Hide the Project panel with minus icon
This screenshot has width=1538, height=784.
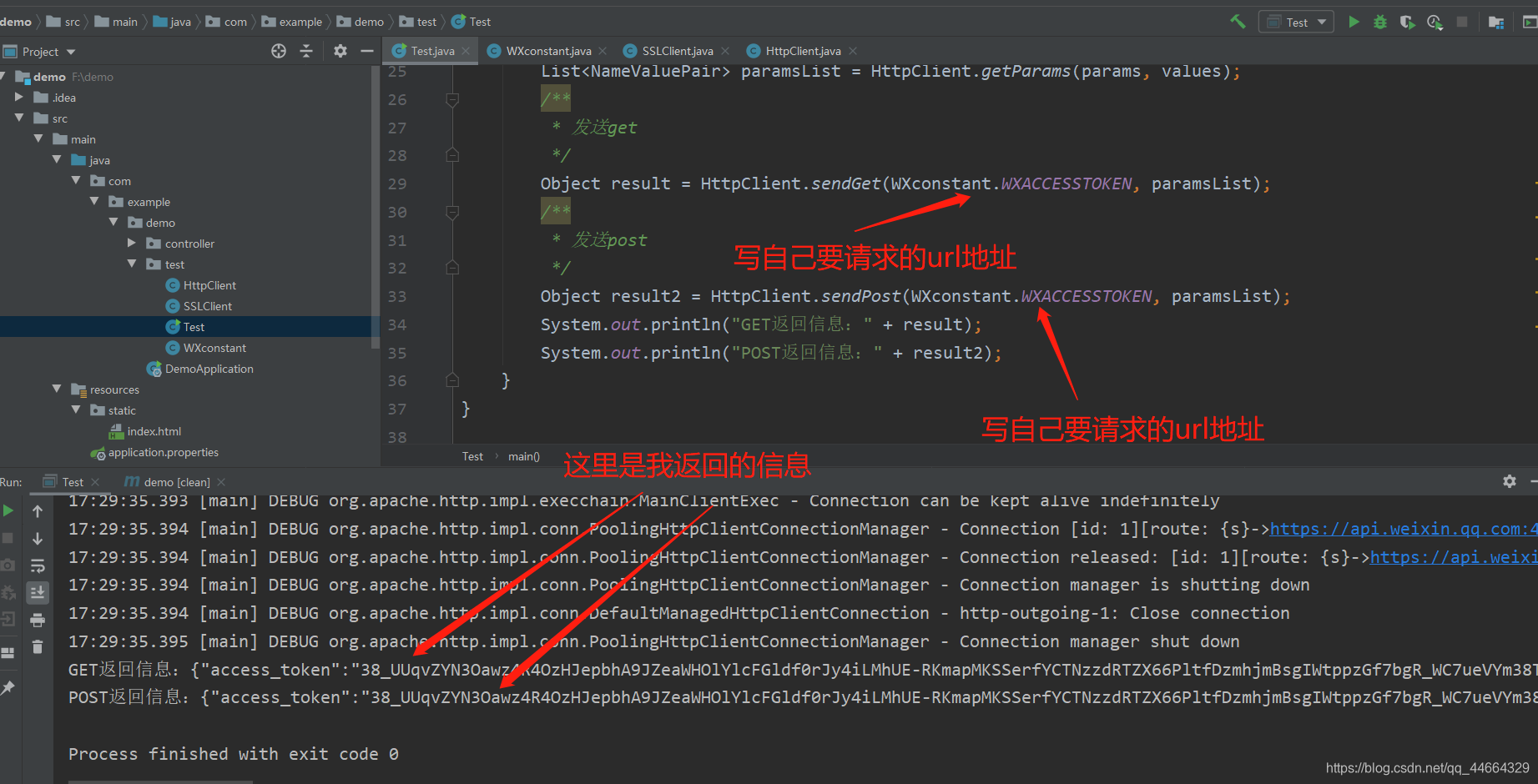[366, 51]
